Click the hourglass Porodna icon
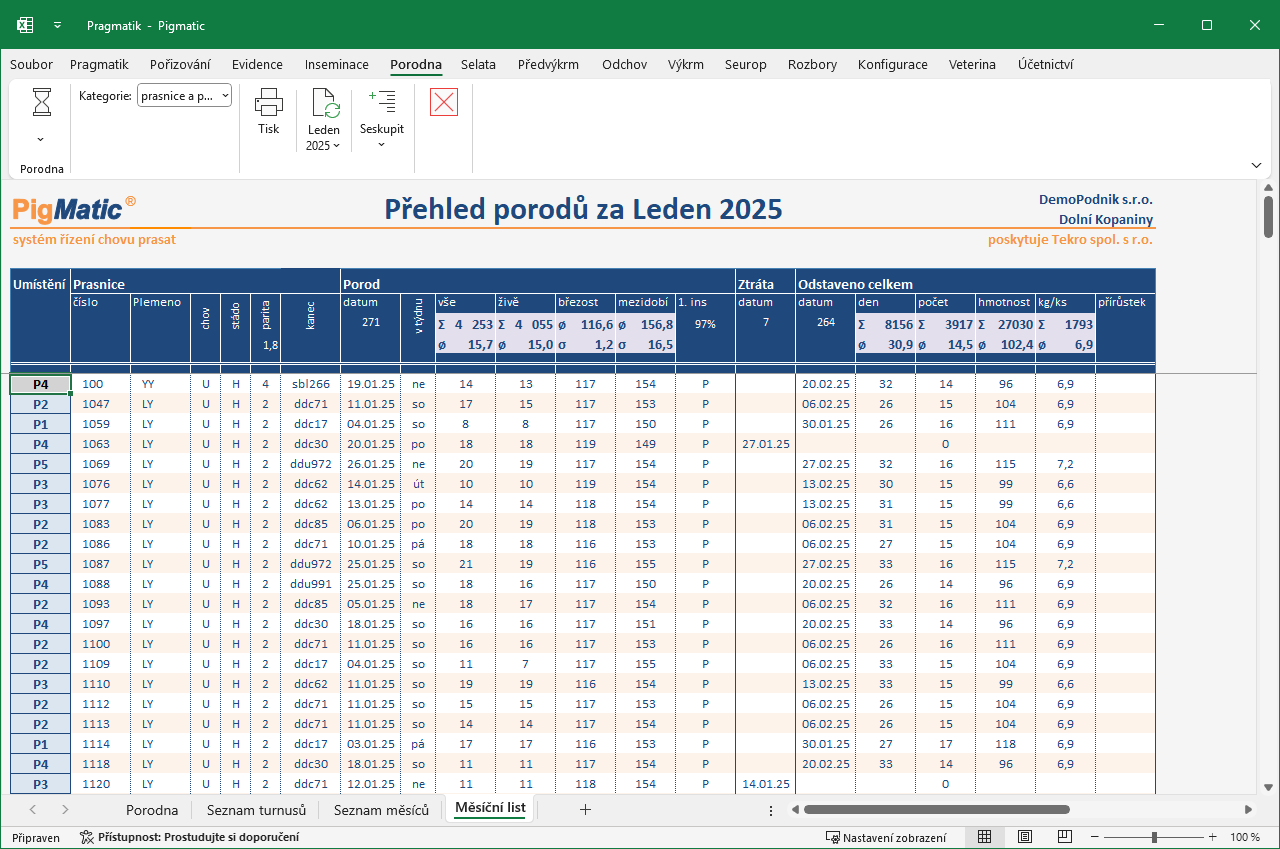Viewport: 1280px width, 849px height. click(41, 102)
